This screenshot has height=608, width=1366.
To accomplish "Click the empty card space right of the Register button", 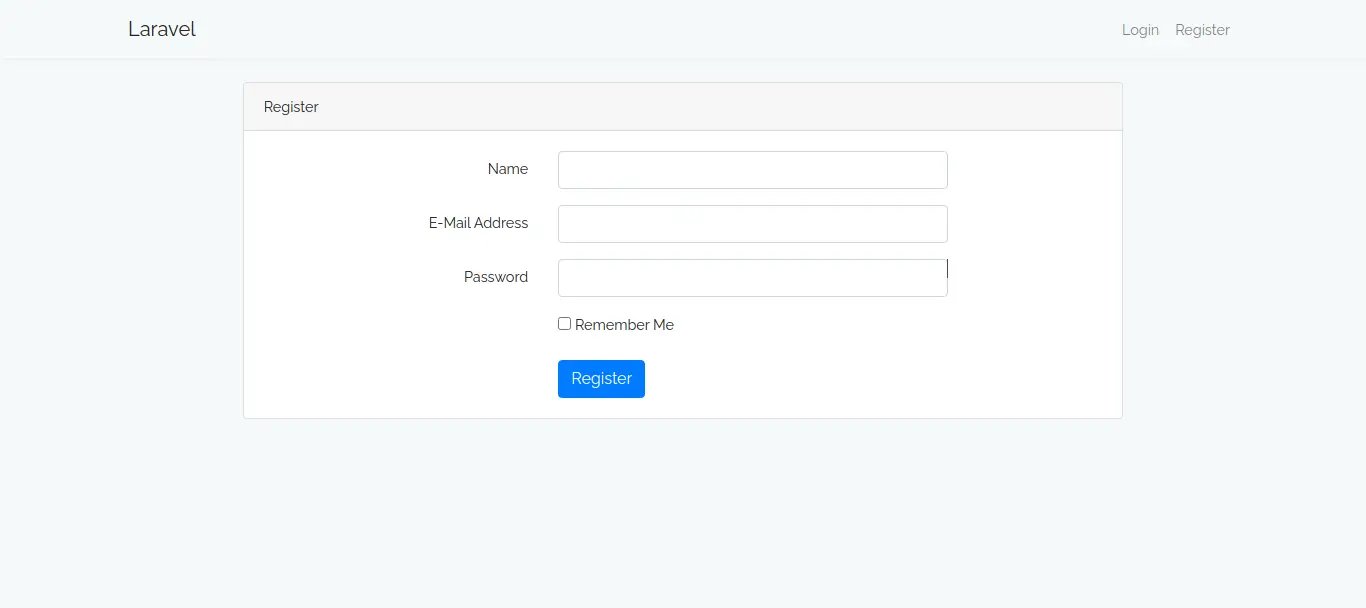I will click(880, 379).
